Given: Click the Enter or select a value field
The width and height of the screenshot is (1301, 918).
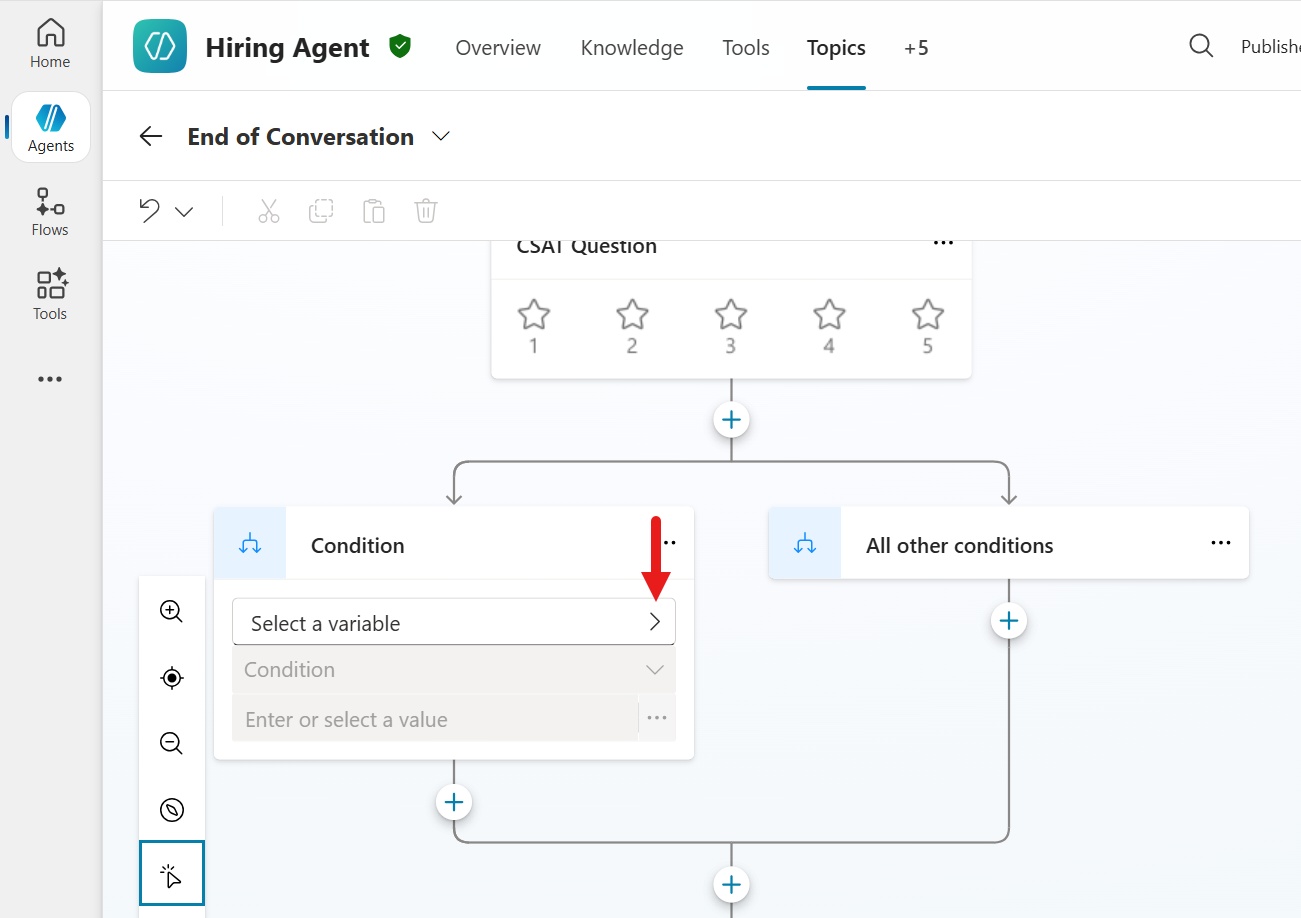Looking at the screenshot, I should pyautogui.click(x=435, y=719).
